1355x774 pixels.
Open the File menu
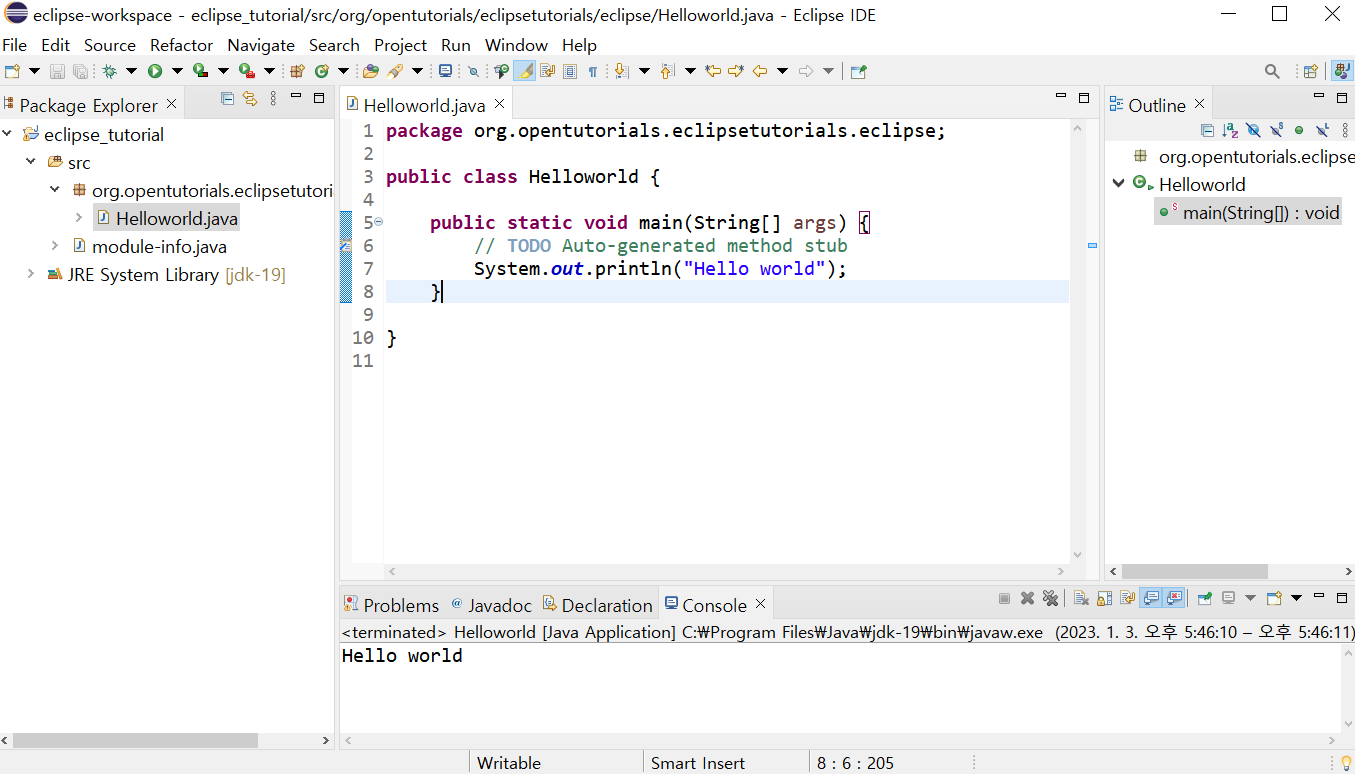point(14,45)
